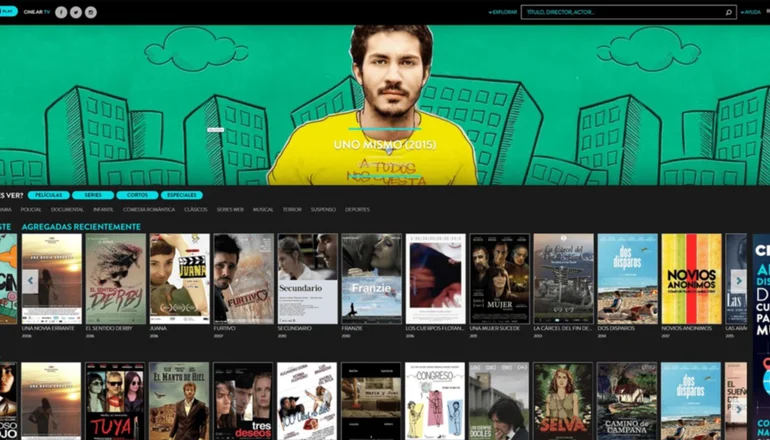
Task: Open the Una Novia Errante poster in Agregadas Recientemente
Action: pyautogui.click(x=52, y=278)
